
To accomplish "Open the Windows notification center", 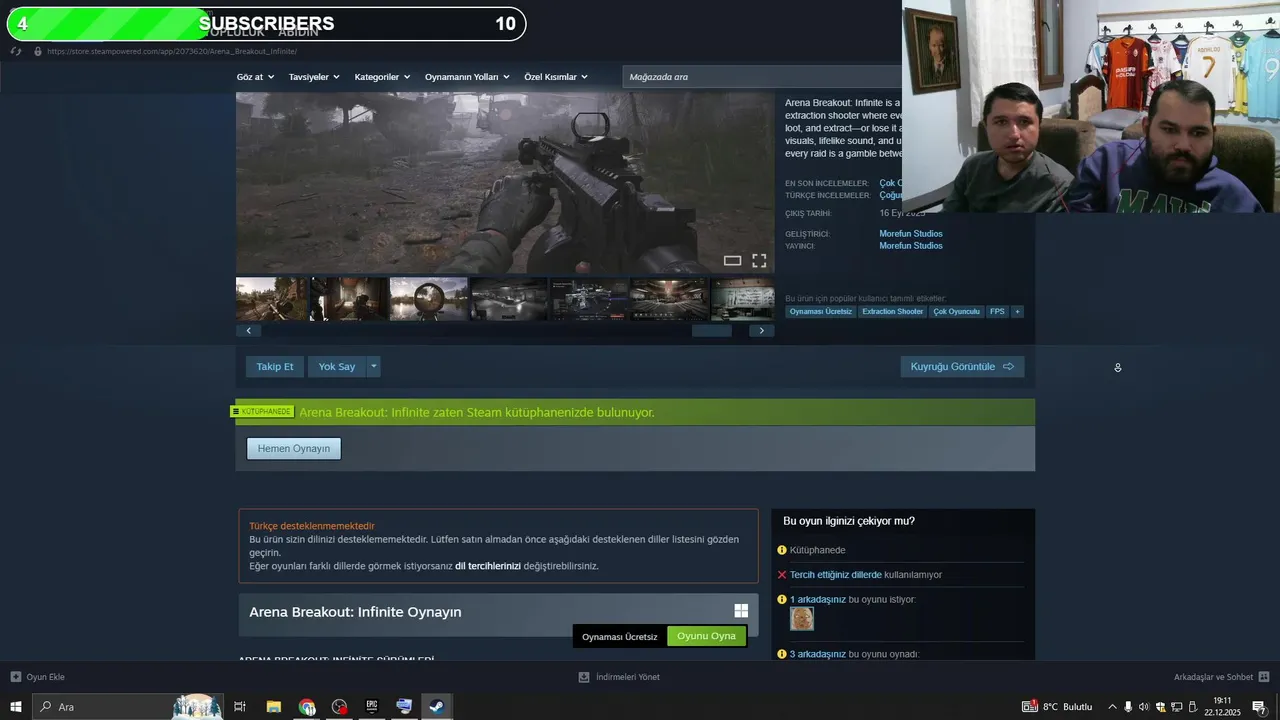I will click(x=1259, y=707).
